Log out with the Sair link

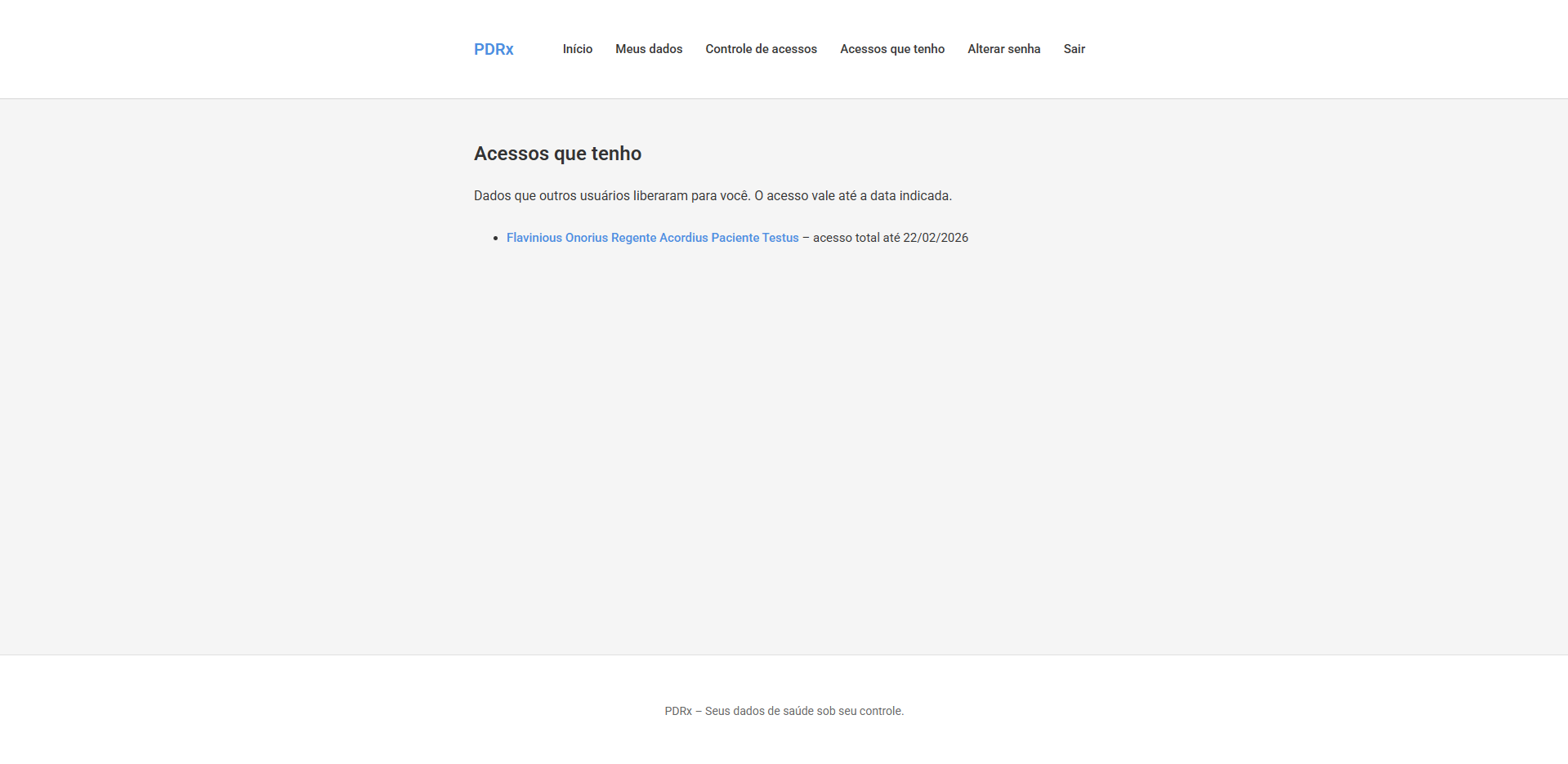click(x=1074, y=49)
